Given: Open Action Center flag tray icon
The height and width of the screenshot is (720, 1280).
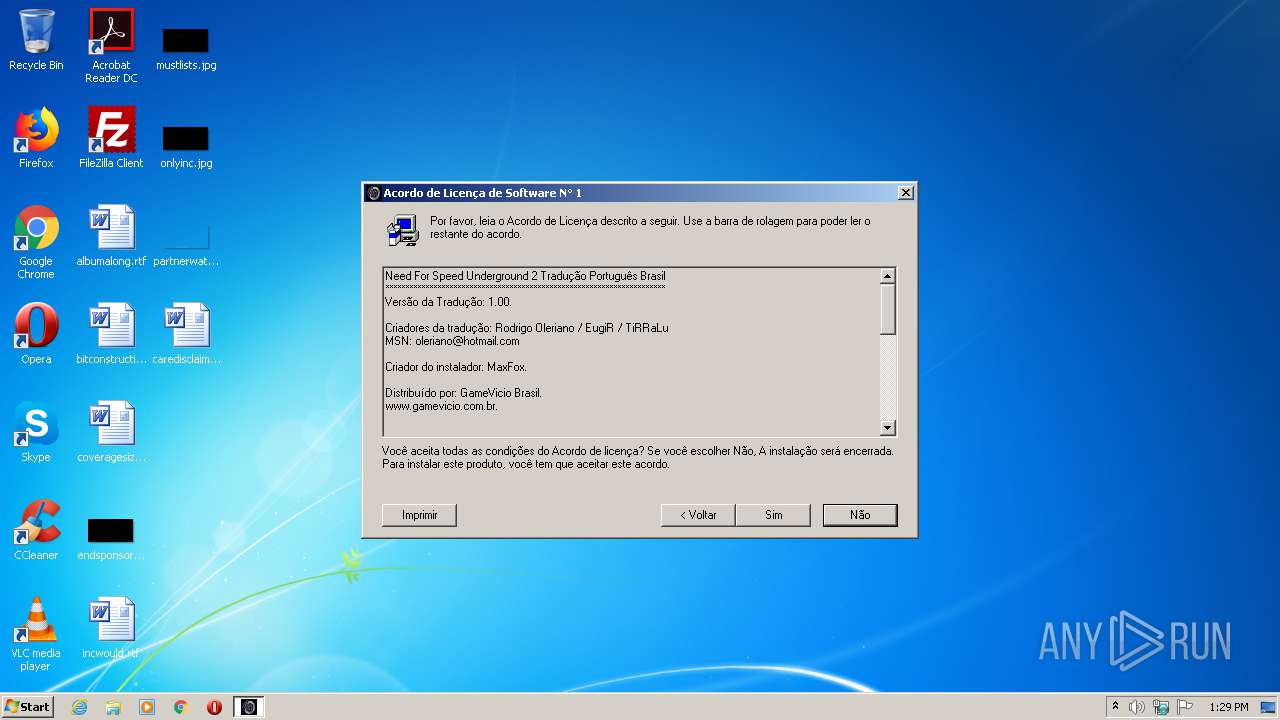Looking at the screenshot, I should (1185, 707).
